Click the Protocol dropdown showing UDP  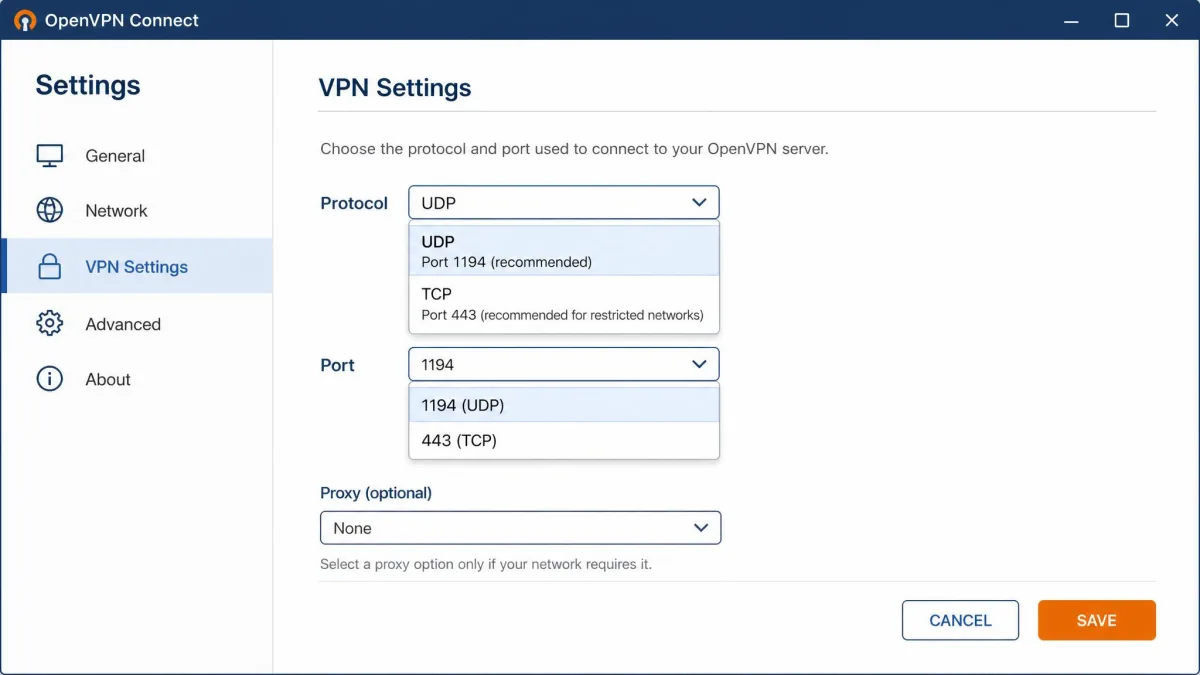(564, 202)
